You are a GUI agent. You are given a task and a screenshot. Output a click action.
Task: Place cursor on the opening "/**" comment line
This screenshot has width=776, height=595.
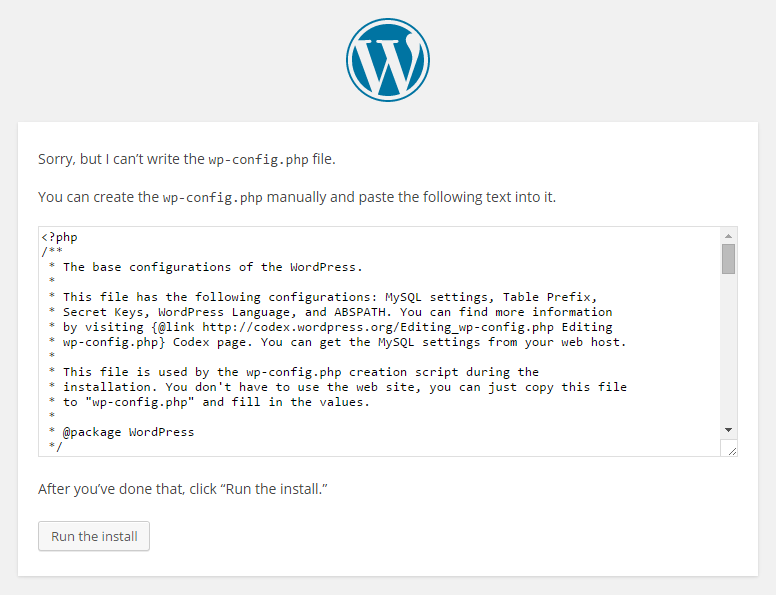tap(52, 252)
